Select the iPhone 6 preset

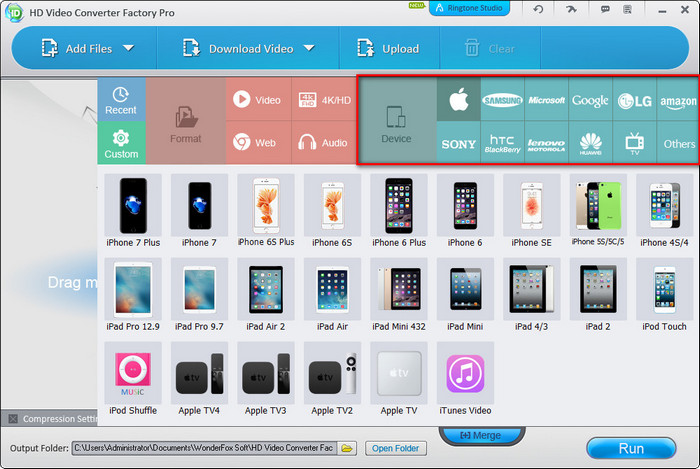[x=465, y=212]
